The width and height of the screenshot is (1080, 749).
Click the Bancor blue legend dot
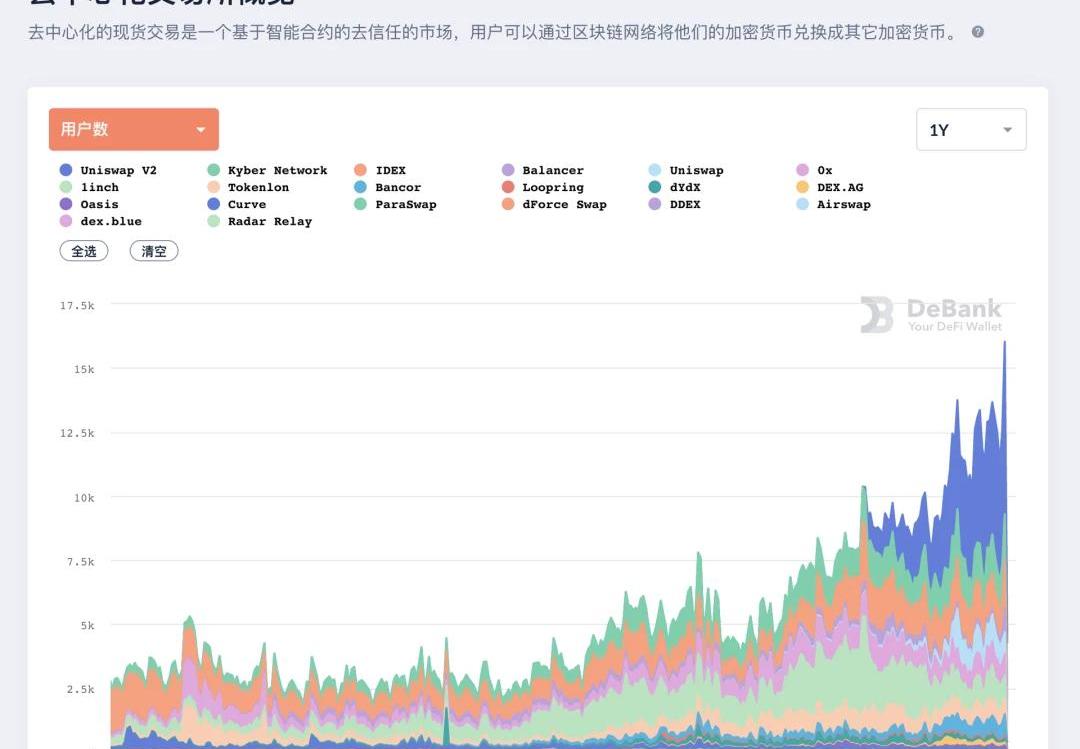tap(361, 187)
